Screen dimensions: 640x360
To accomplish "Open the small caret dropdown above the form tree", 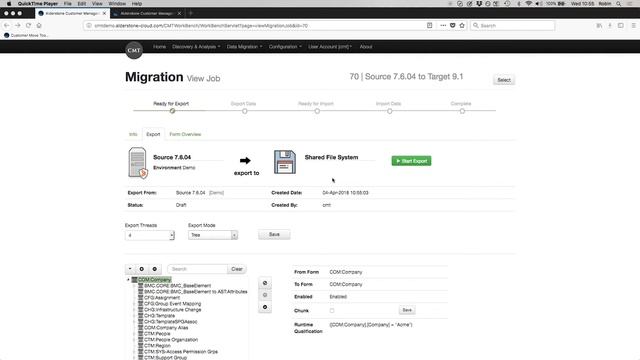I will [130, 269].
